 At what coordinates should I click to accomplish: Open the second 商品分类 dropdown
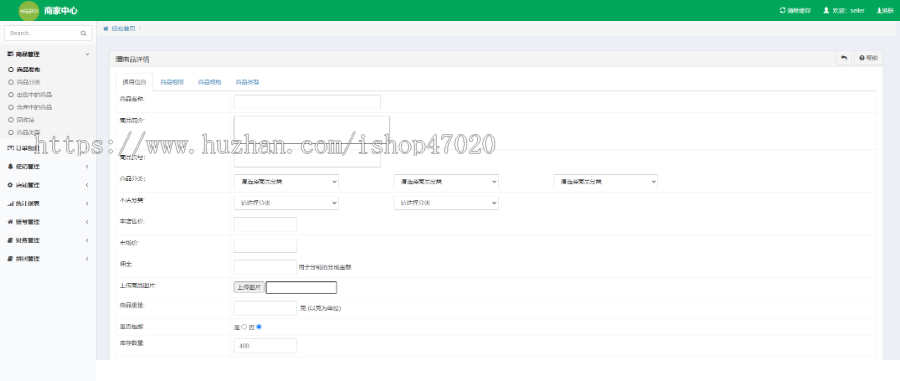click(446, 181)
